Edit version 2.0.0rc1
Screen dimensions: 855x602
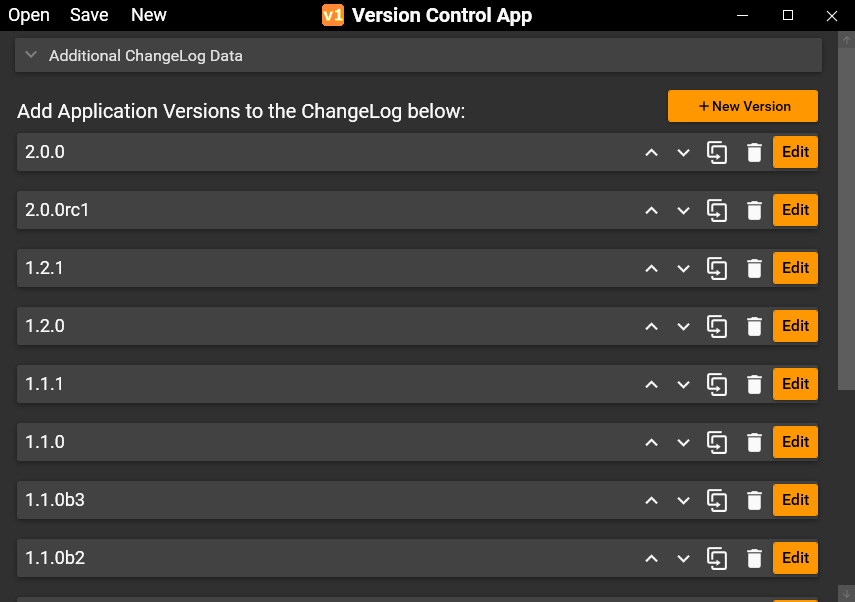point(795,211)
